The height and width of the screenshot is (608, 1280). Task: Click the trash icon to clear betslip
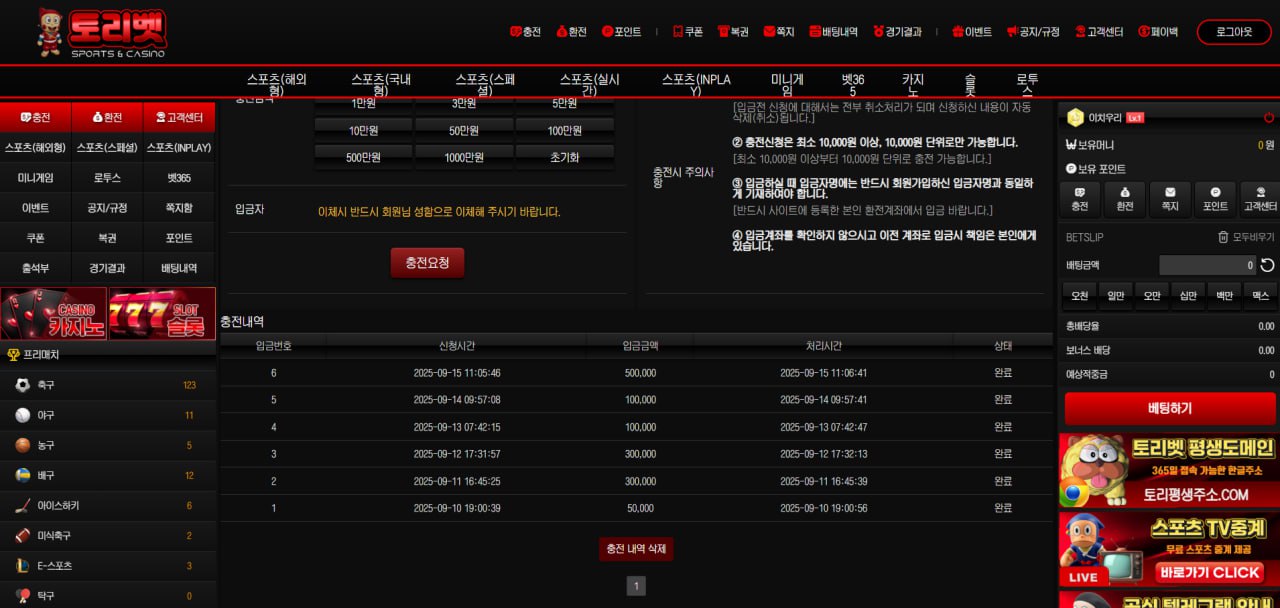click(1223, 237)
